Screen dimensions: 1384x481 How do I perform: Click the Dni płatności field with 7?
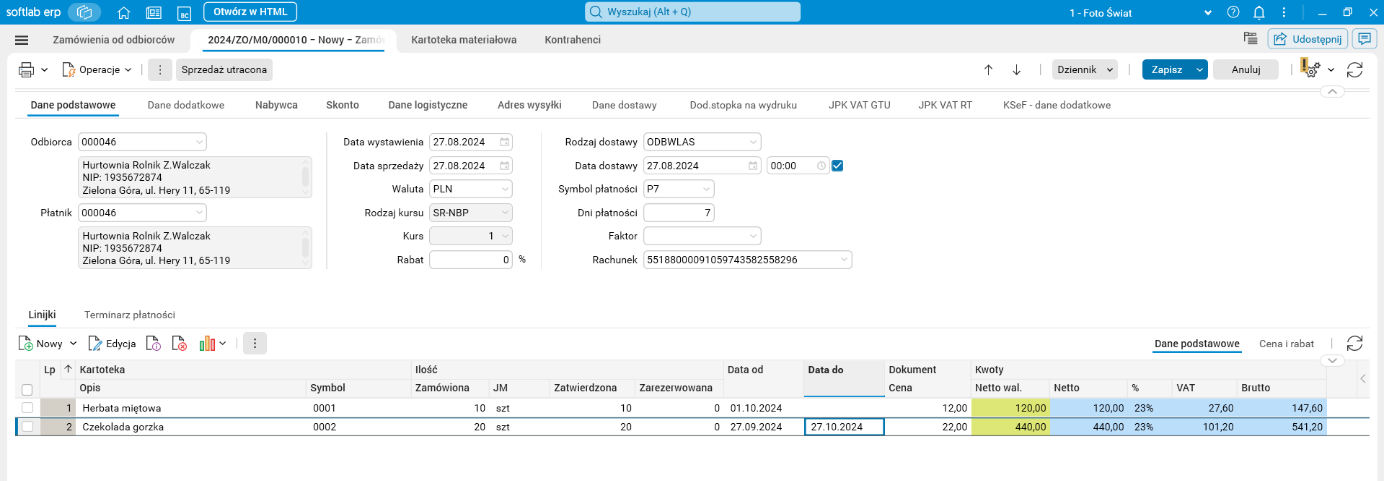click(x=679, y=212)
